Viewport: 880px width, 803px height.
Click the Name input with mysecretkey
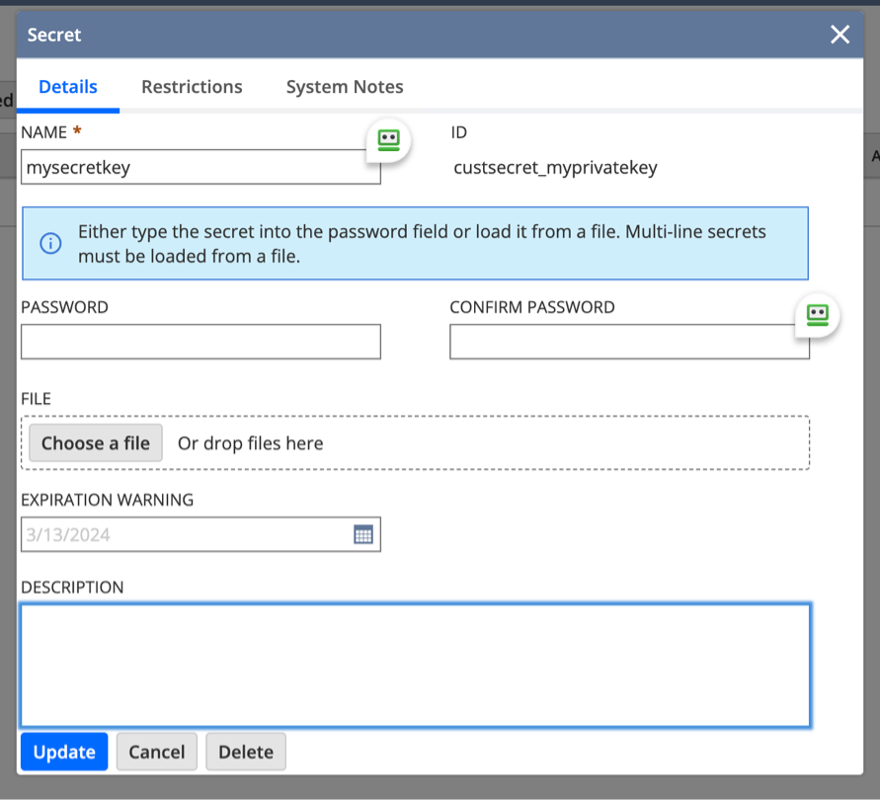(x=201, y=167)
